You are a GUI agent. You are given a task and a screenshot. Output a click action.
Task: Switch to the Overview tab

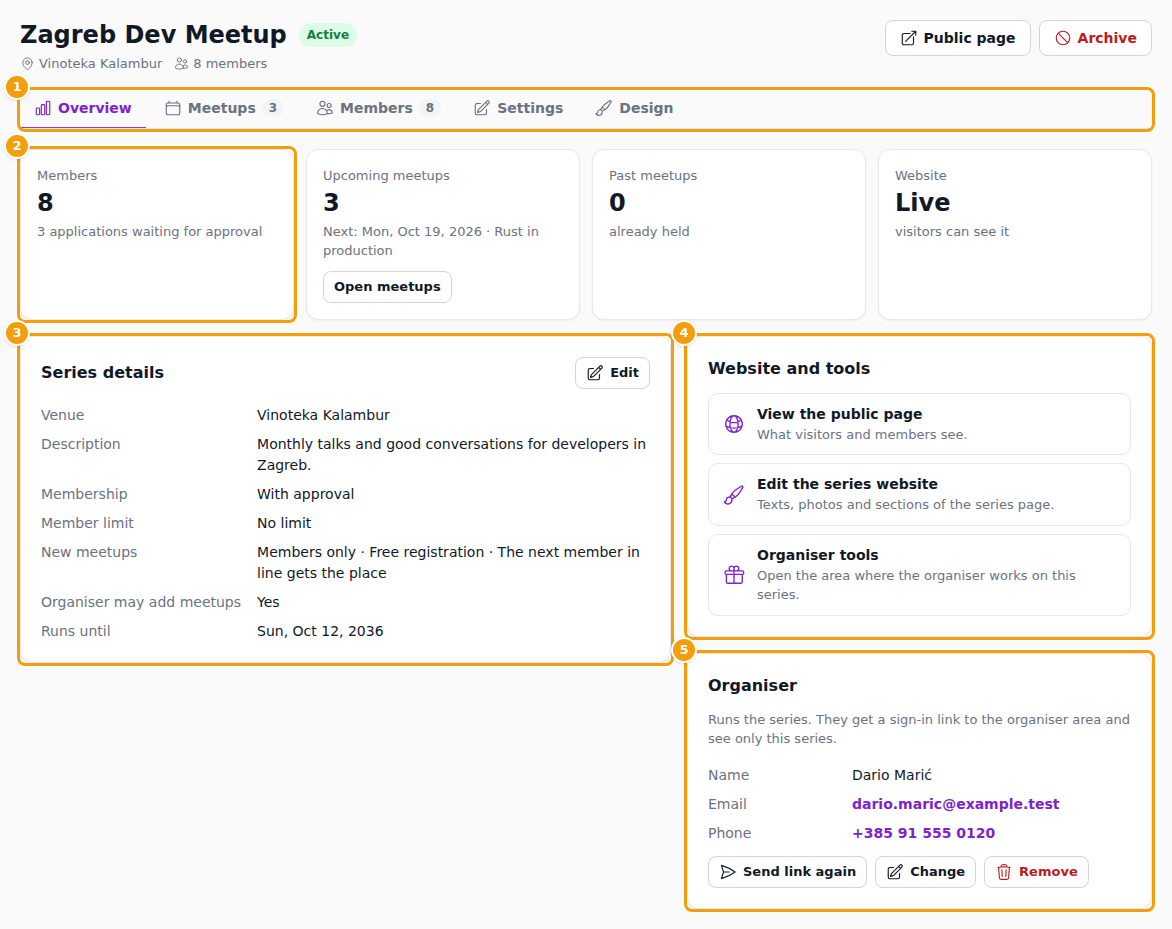point(83,108)
